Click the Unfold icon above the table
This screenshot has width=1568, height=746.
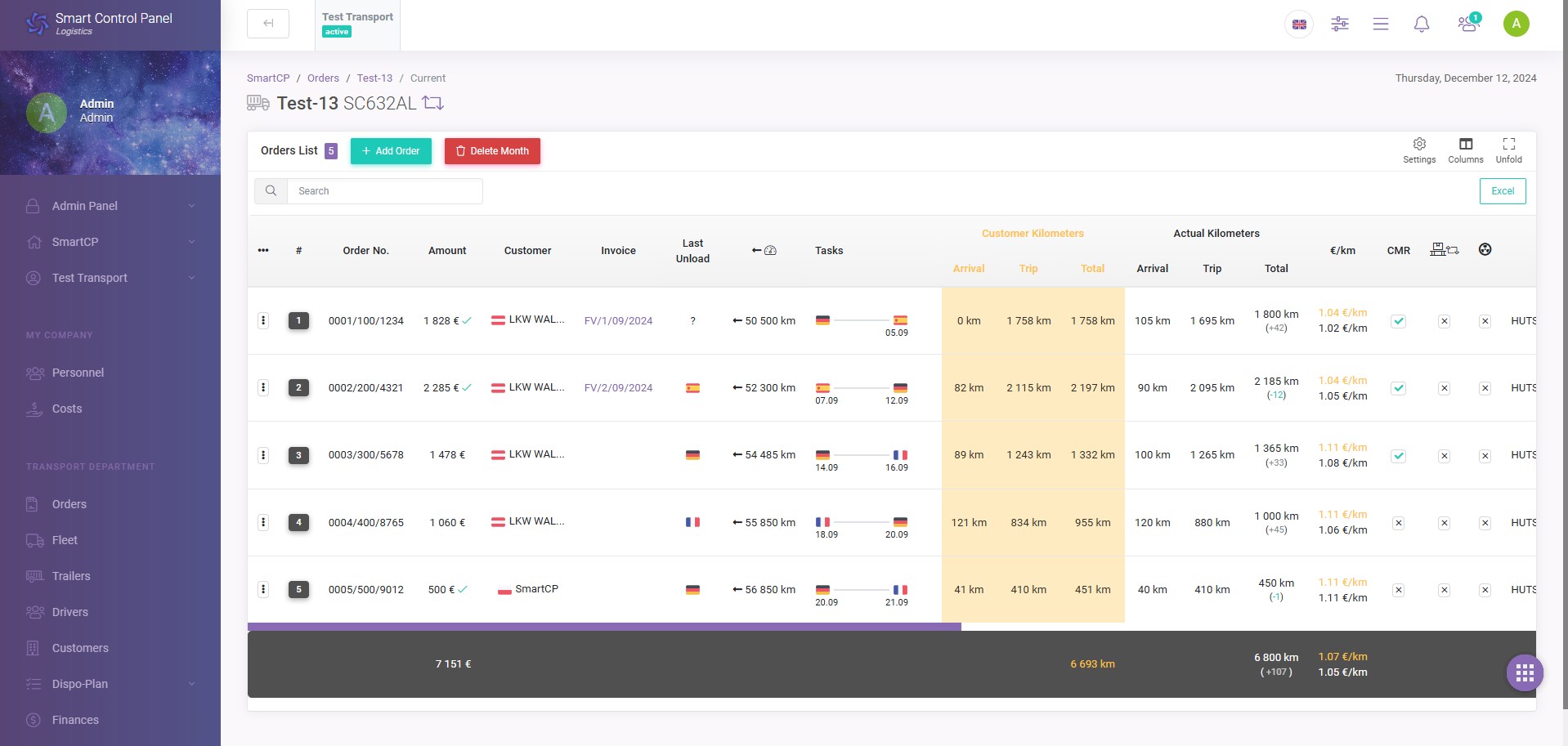1508,150
